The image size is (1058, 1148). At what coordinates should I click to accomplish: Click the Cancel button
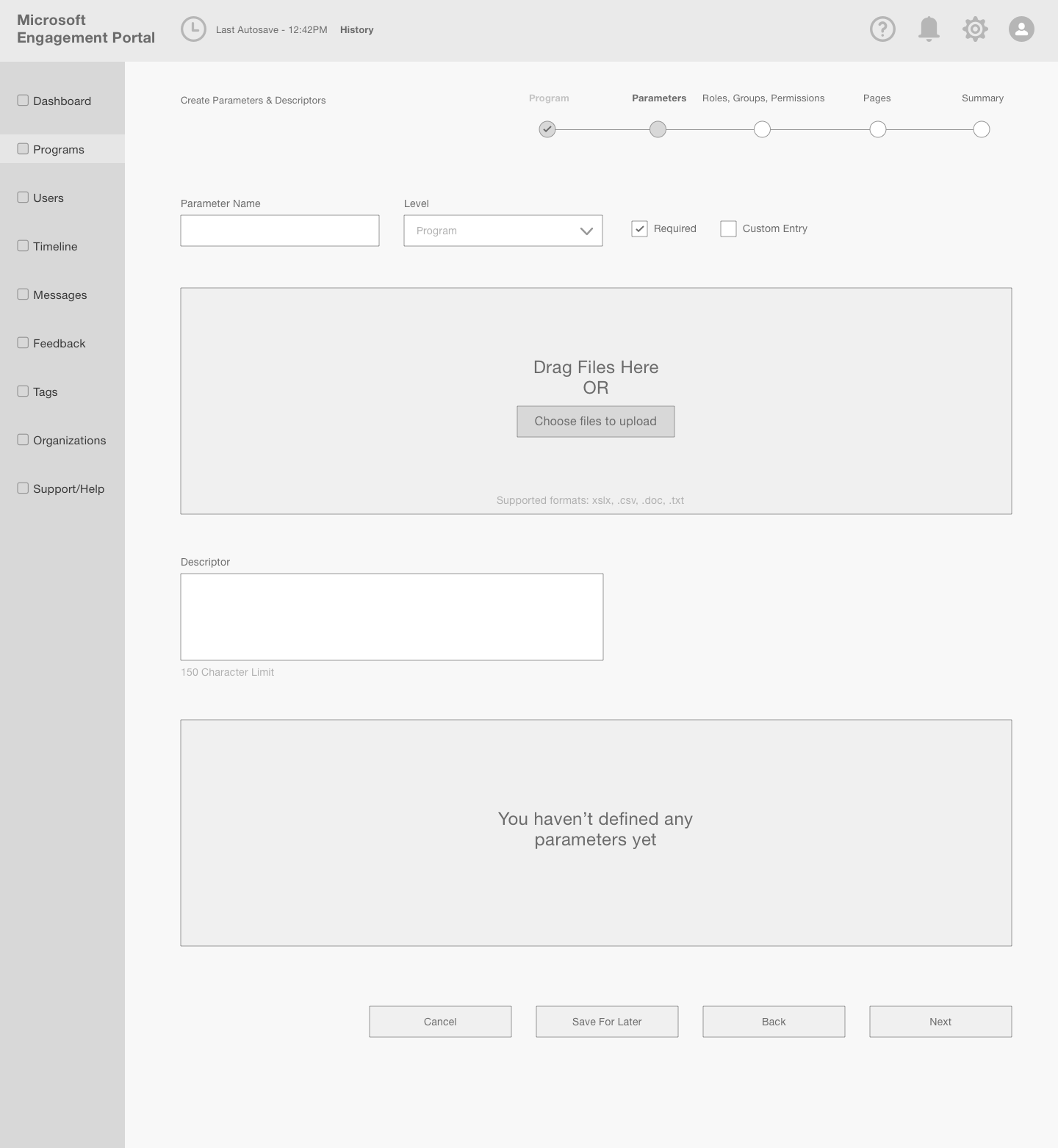pos(440,1022)
